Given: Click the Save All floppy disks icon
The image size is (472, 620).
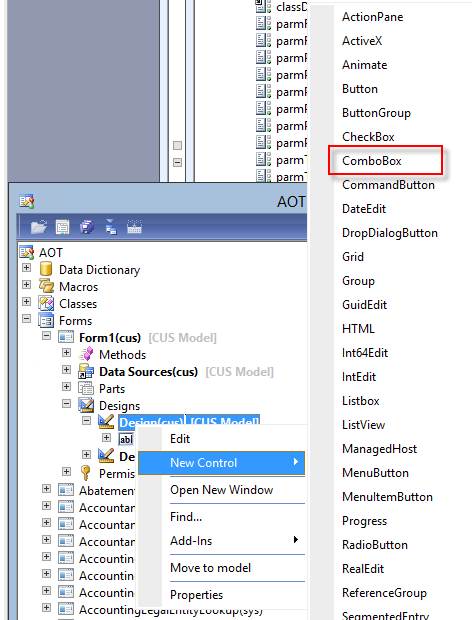Looking at the screenshot, I should (87, 227).
